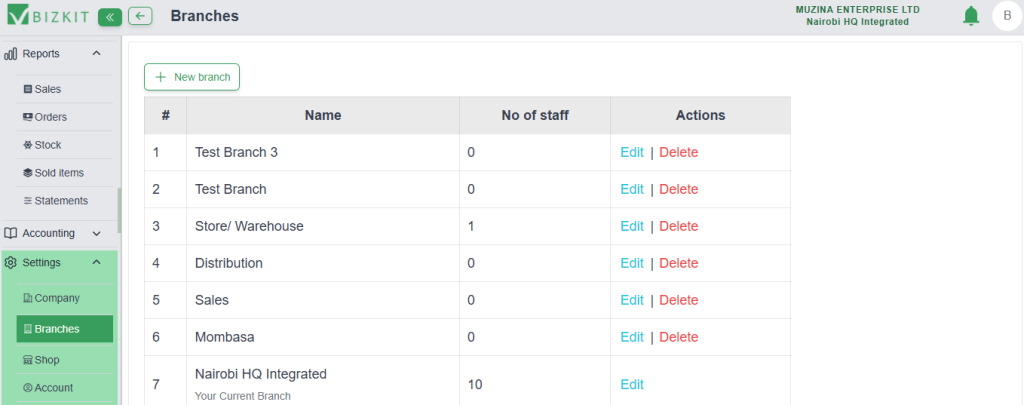Click the Actions column header

click(x=700, y=116)
